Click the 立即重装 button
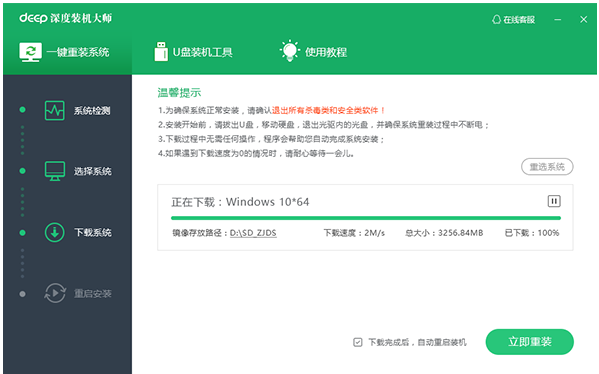Image resolution: width=599 pixels, height=374 pixels. click(529, 342)
